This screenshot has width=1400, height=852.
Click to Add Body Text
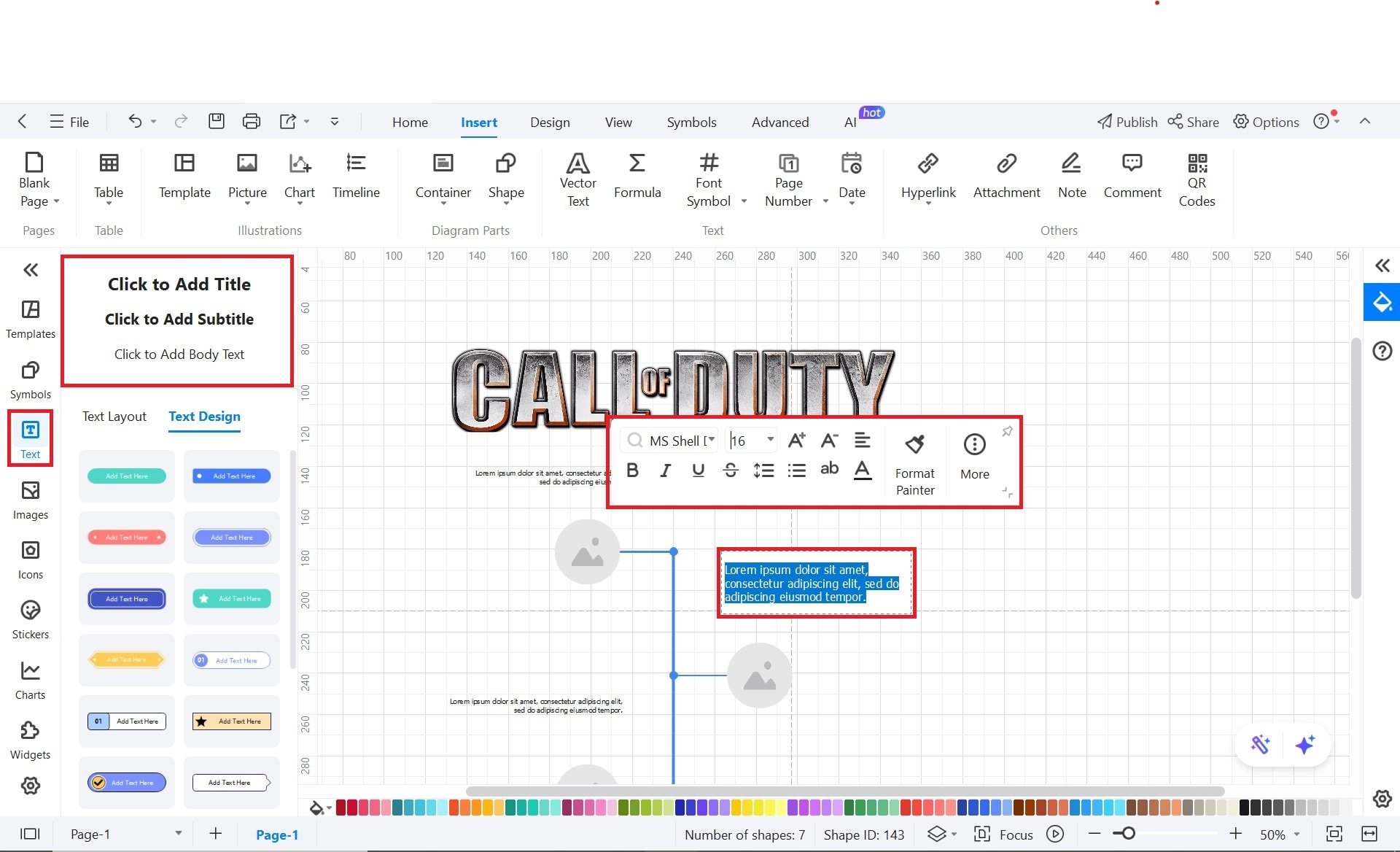point(179,354)
